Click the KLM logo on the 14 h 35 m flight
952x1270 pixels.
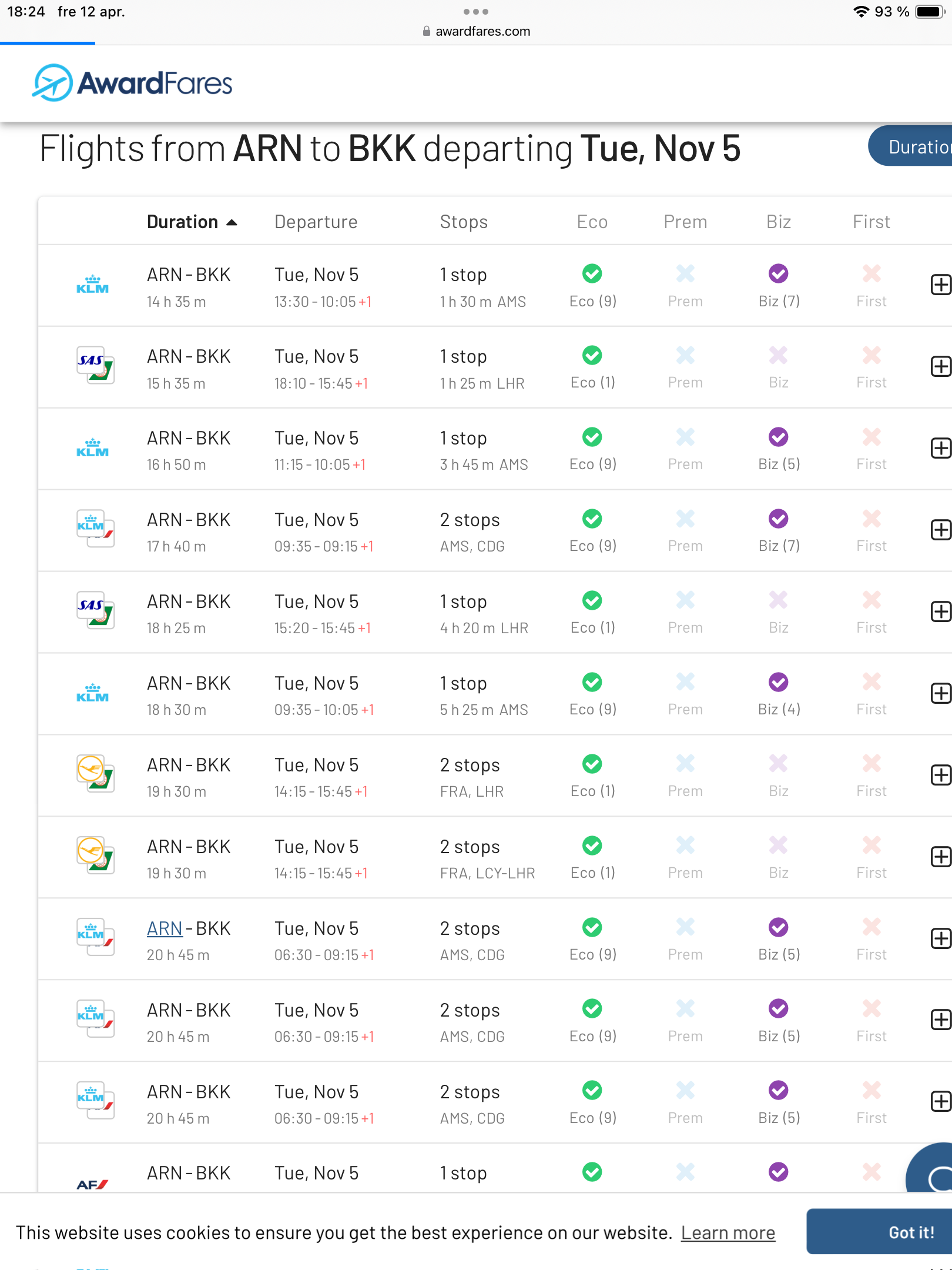point(92,285)
